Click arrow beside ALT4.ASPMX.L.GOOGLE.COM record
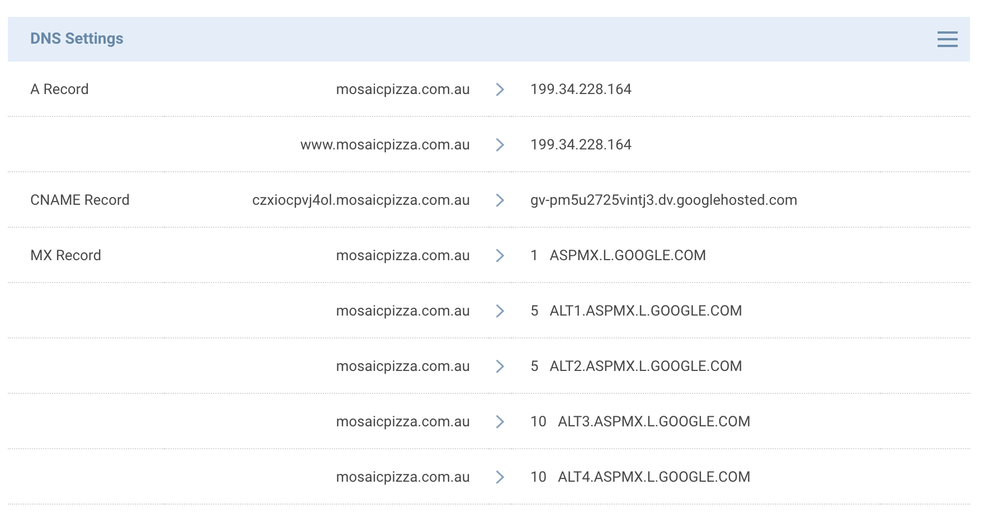The height and width of the screenshot is (517, 998). pyautogui.click(x=500, y=477)
